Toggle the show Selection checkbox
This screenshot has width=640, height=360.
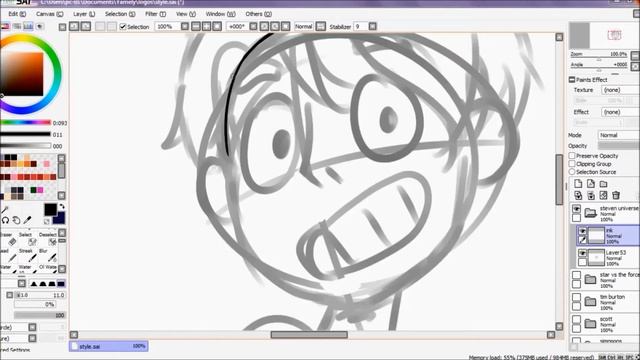[123, 27]
